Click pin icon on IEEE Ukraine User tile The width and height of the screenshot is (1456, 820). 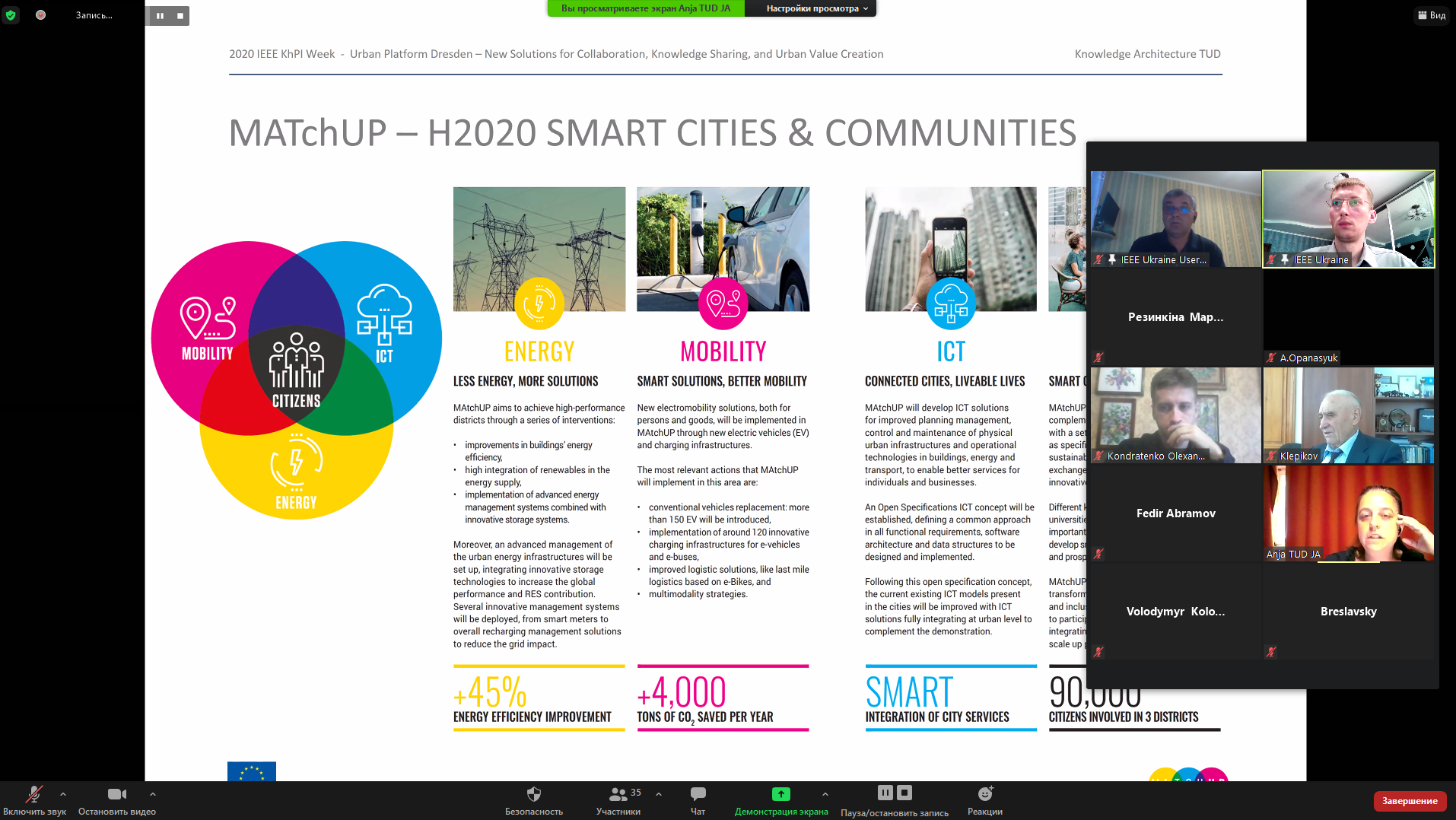pos(1112,259)
